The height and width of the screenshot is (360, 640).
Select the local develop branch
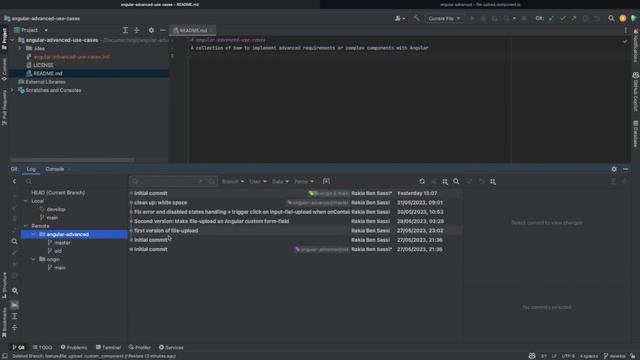tap(56, 209)
